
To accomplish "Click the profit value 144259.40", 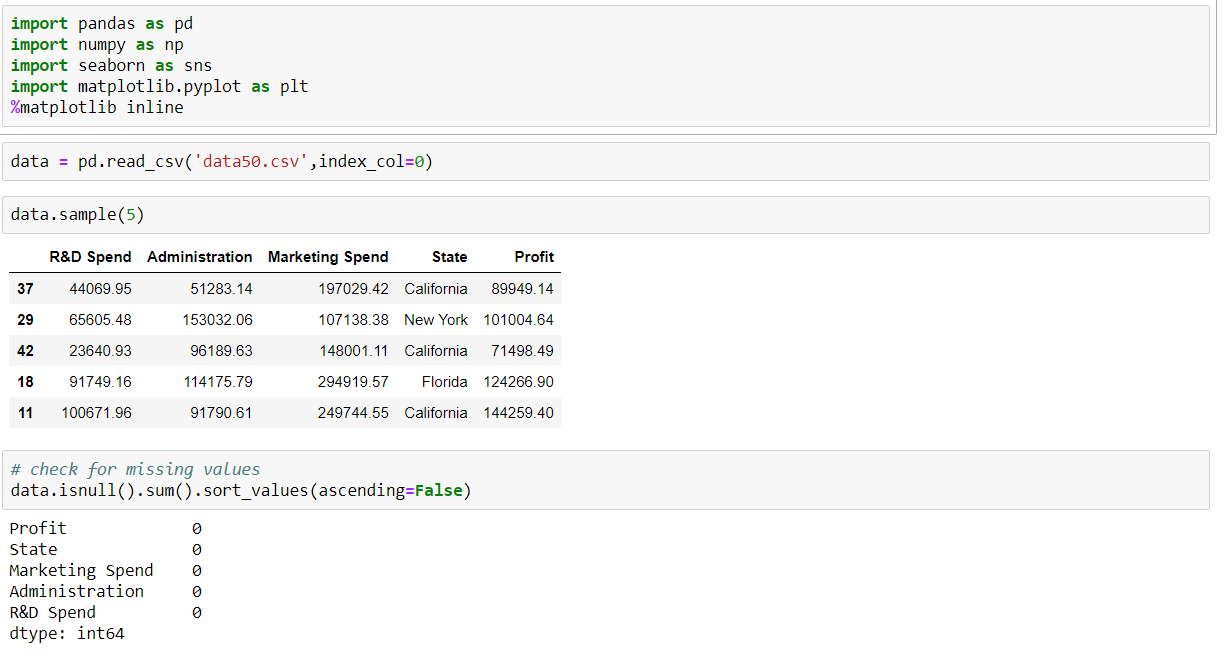I will (519, 413).
